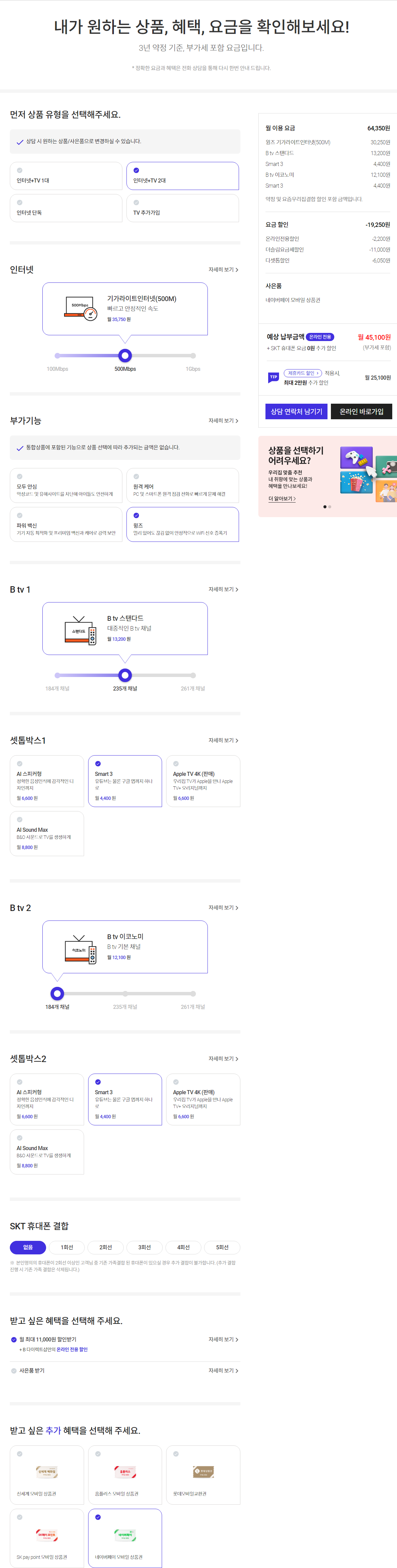Choose 홈플러스 모바일 상품권 gift card
This screenshot has width=397, height=1568.
pyautogui.click(x=125, y=1474)
